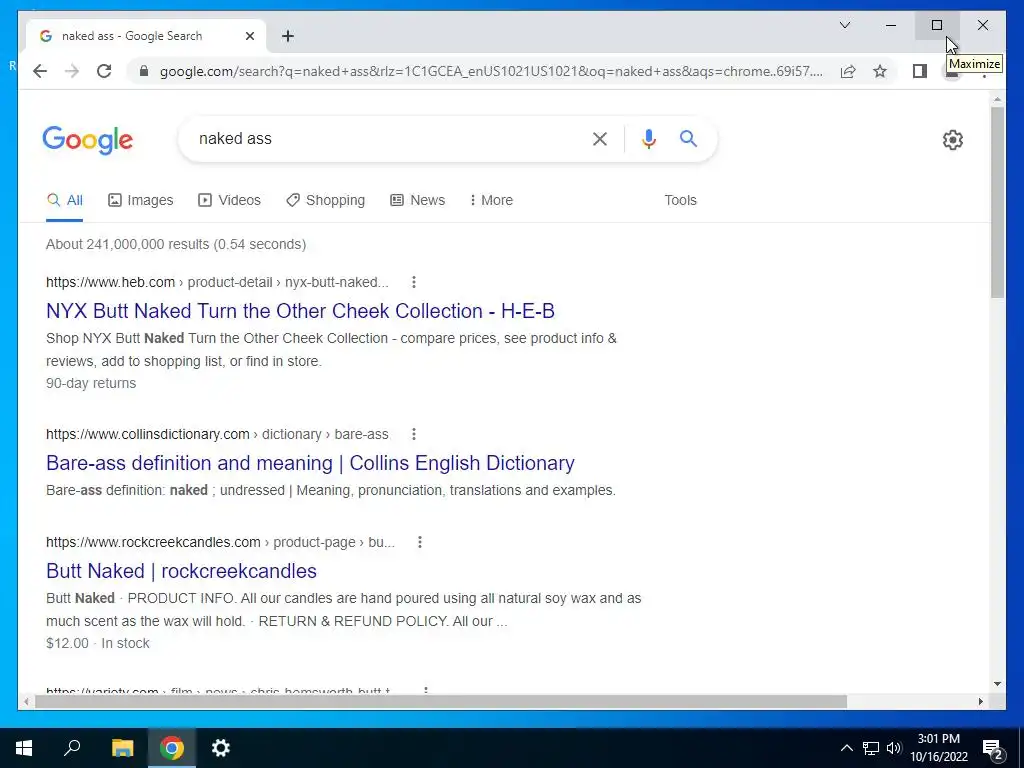Open the Collins dictionary result options menu
Screen dimensions: 1024x768
pyautogui.click(x=413, y=434)
